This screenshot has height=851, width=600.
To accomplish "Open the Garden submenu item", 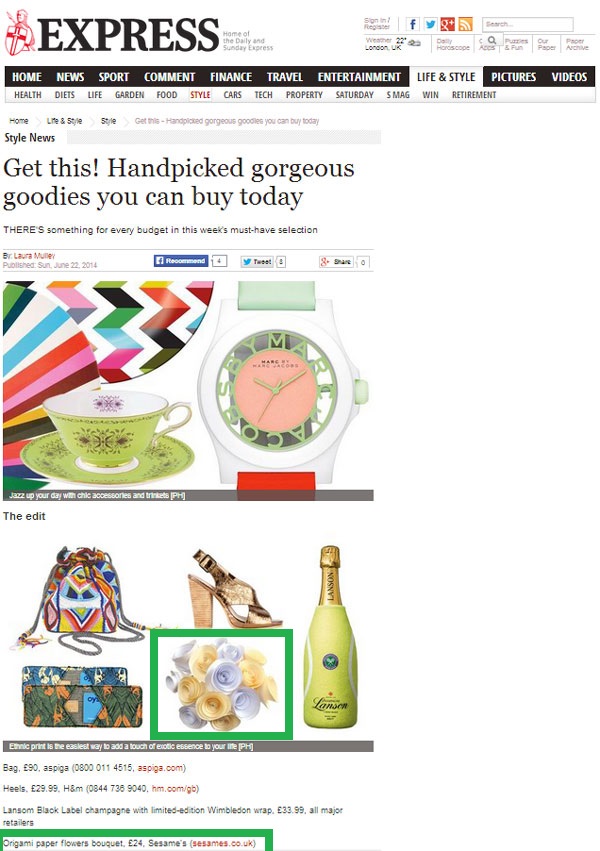I will (x=130, y=95).
